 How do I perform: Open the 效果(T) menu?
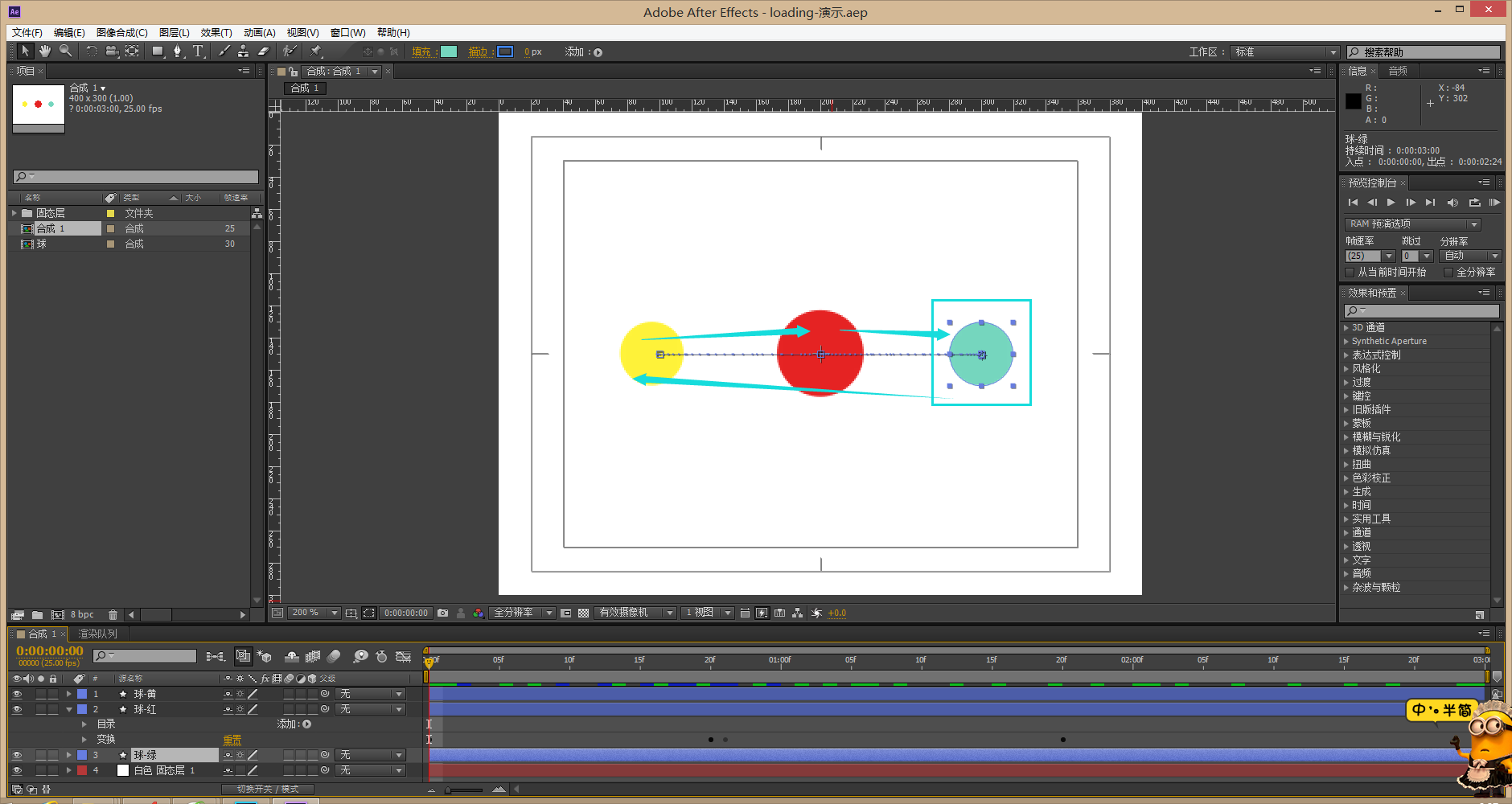coord(216,32)
